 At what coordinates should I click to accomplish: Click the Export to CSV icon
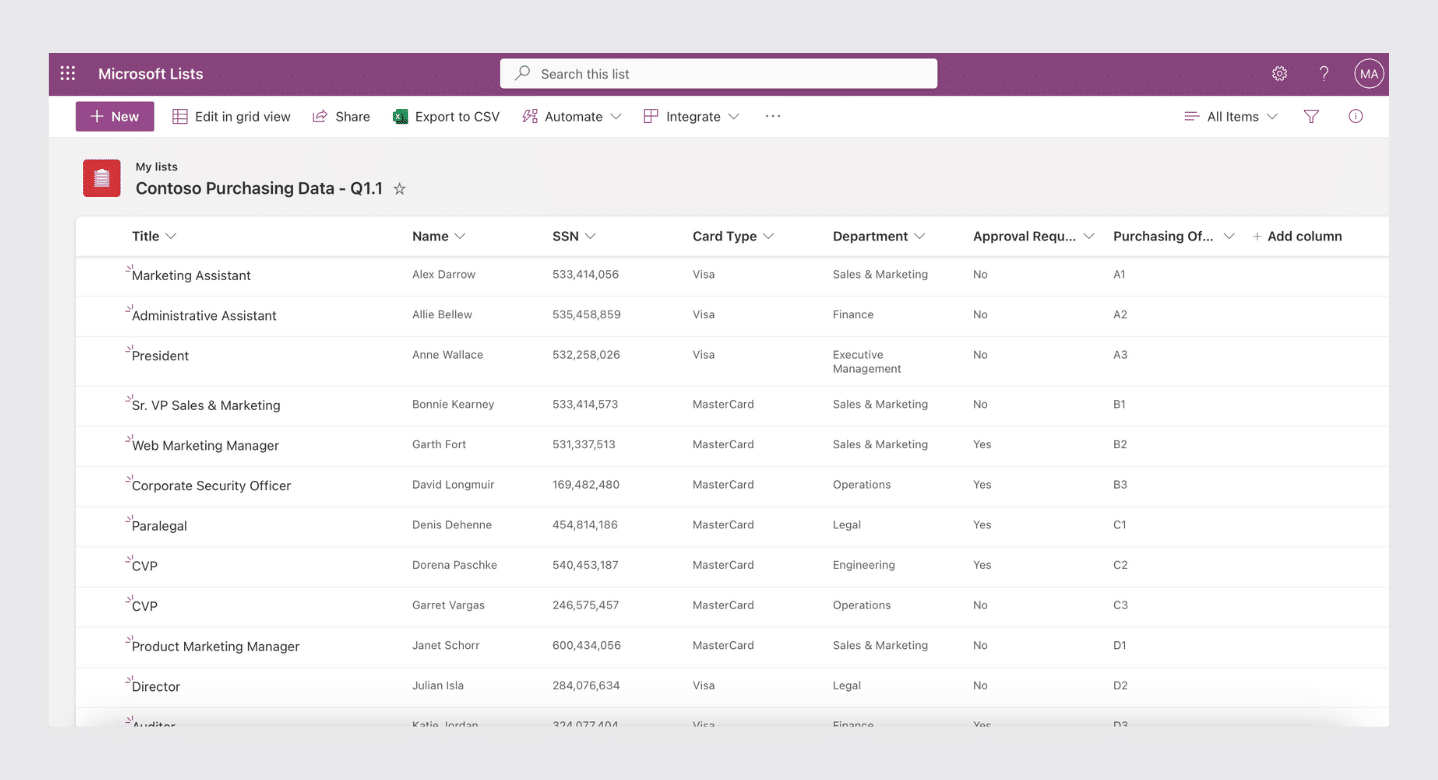coord(399,116)
